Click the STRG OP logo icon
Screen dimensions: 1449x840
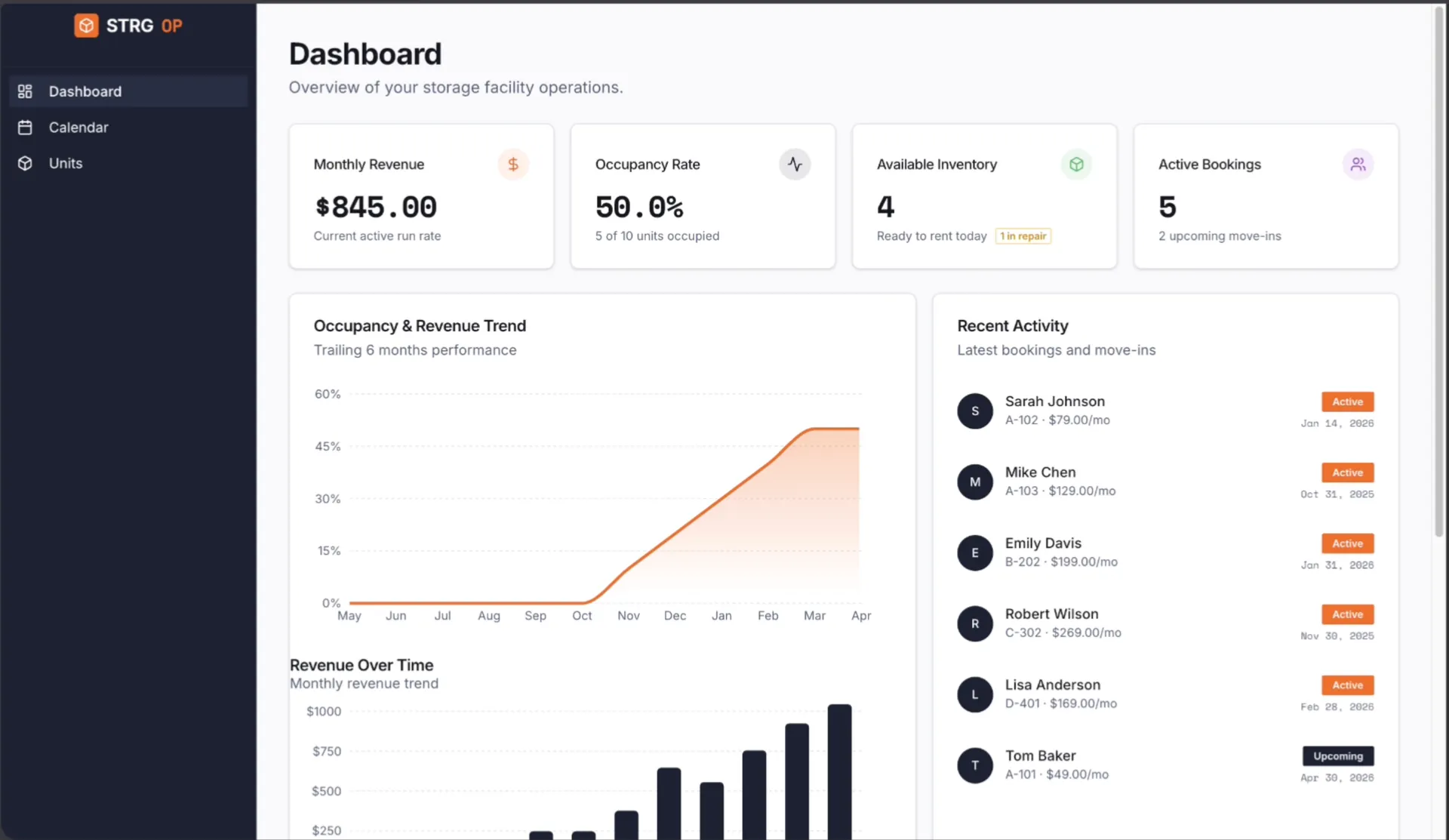86,25
